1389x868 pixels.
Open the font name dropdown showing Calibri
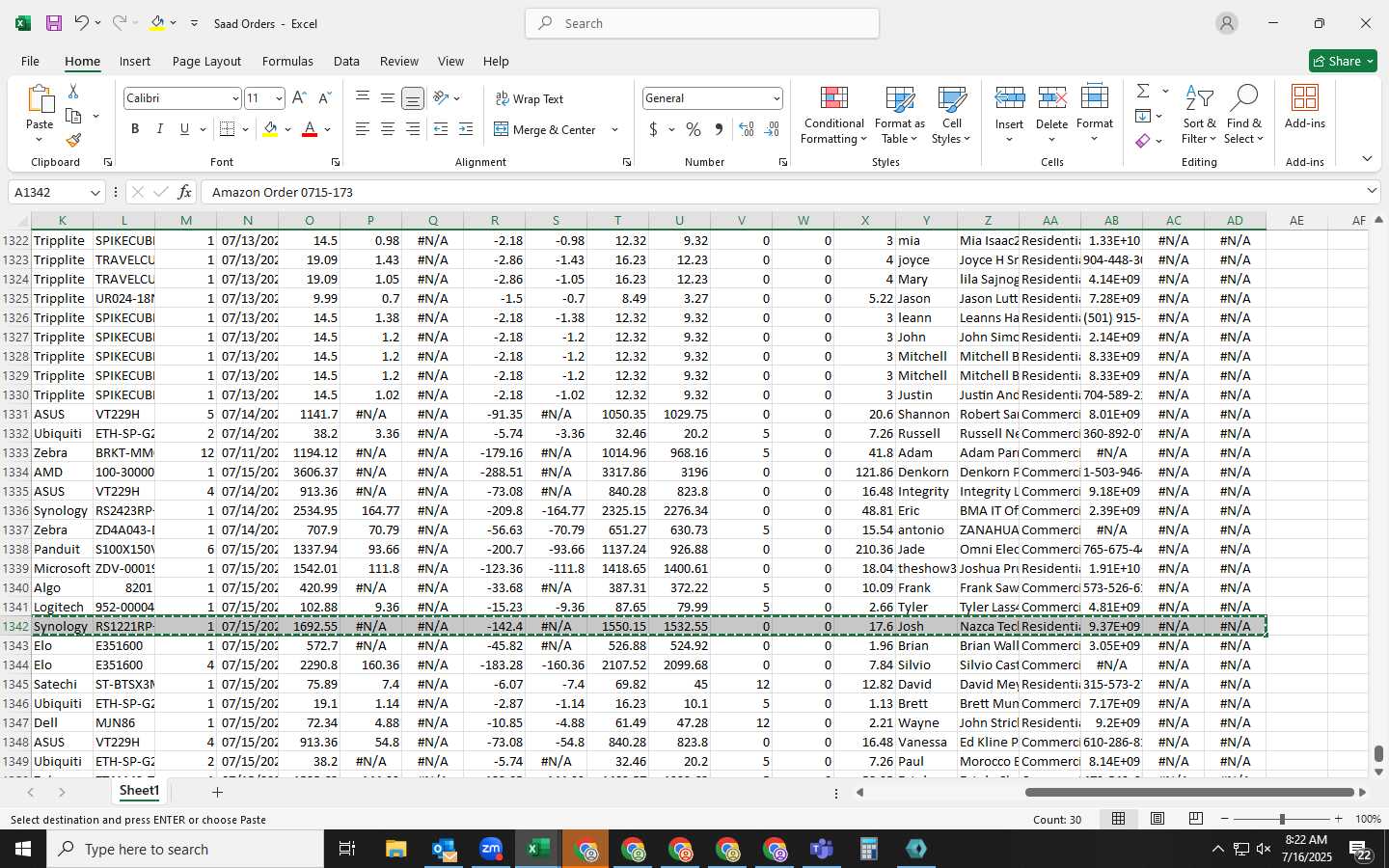pyautogui.click(x=234, y=98)
